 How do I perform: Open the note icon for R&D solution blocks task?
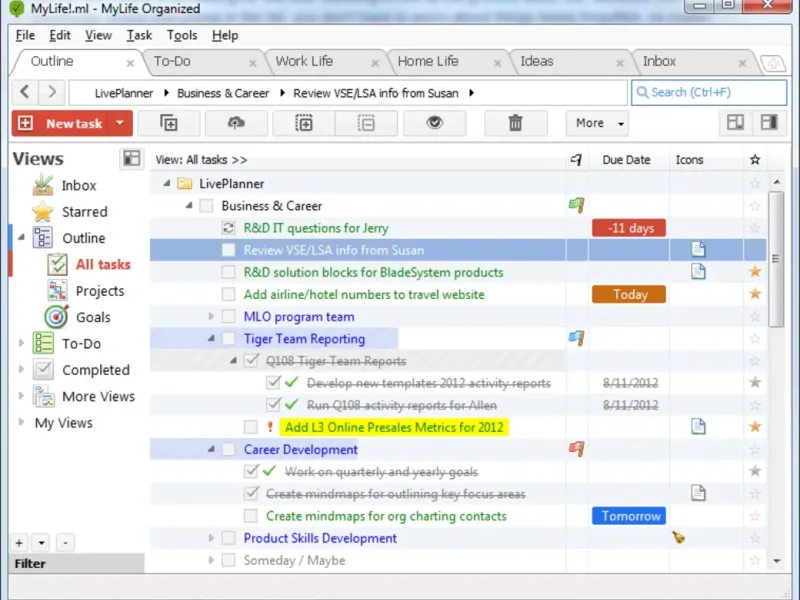pyautogui.click(x=698, y=271)
